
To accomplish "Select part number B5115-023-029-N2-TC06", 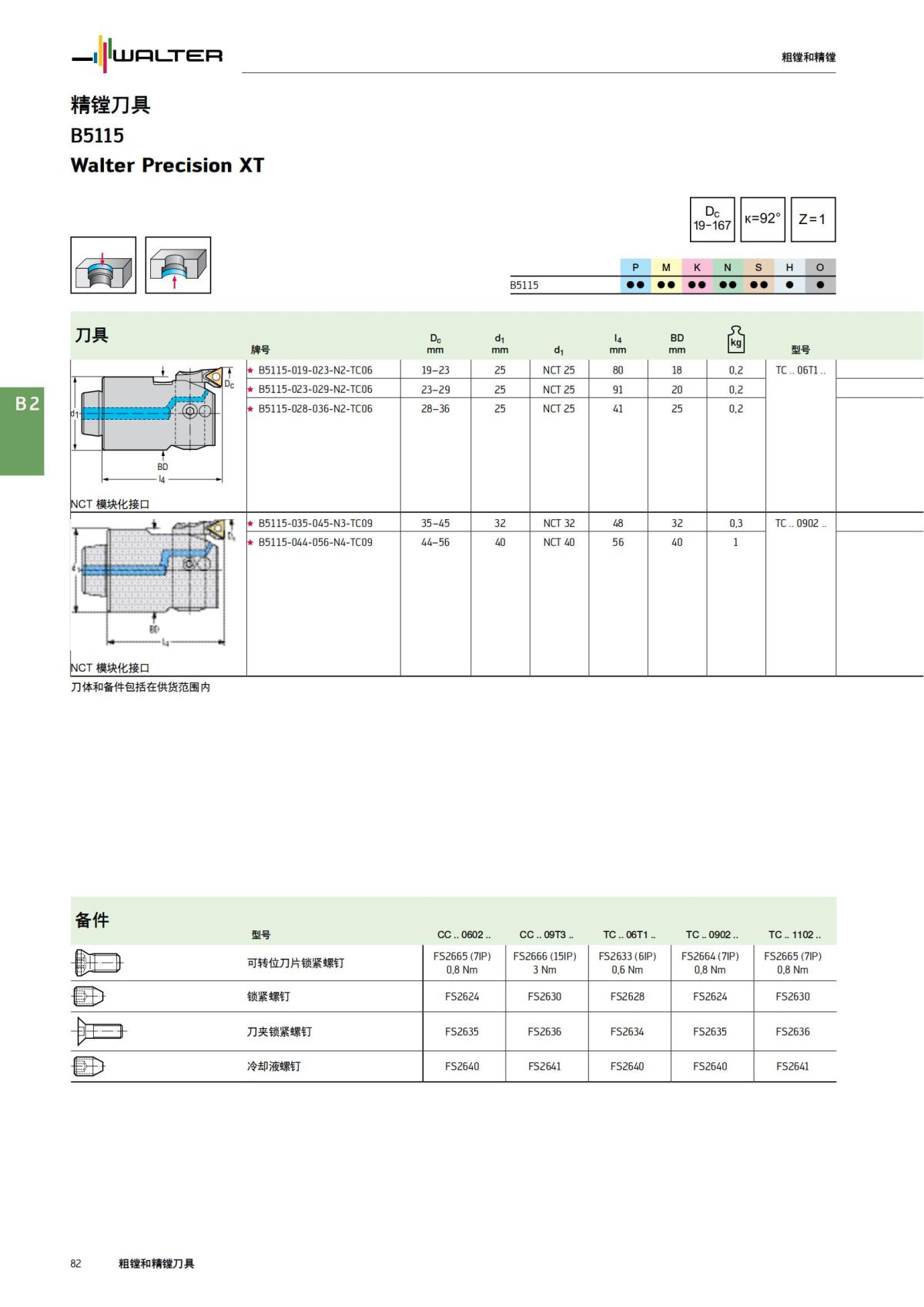I will (x=315, y=390).
